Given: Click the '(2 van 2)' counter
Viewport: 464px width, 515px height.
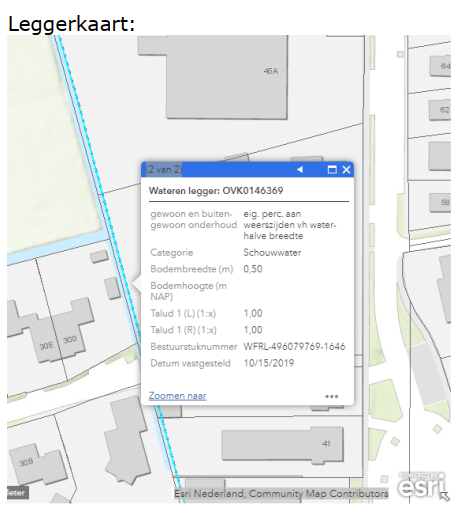Looking at the screenshot, I should (x=164, y=169).
